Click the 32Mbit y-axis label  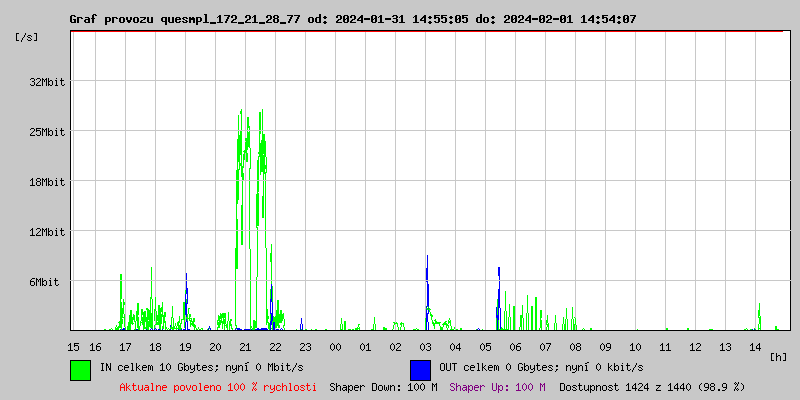tap(47, 82)
